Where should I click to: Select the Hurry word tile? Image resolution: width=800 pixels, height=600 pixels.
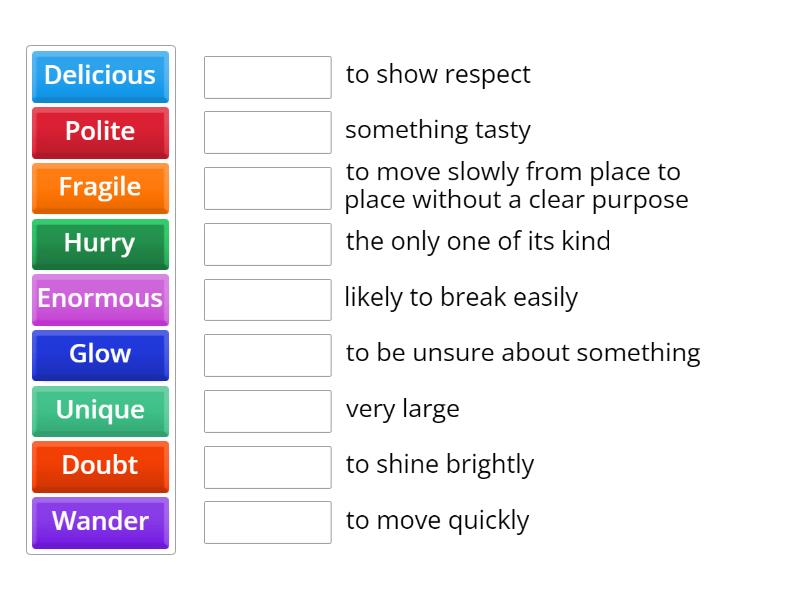pyautogui.click(x=100, y=244)
